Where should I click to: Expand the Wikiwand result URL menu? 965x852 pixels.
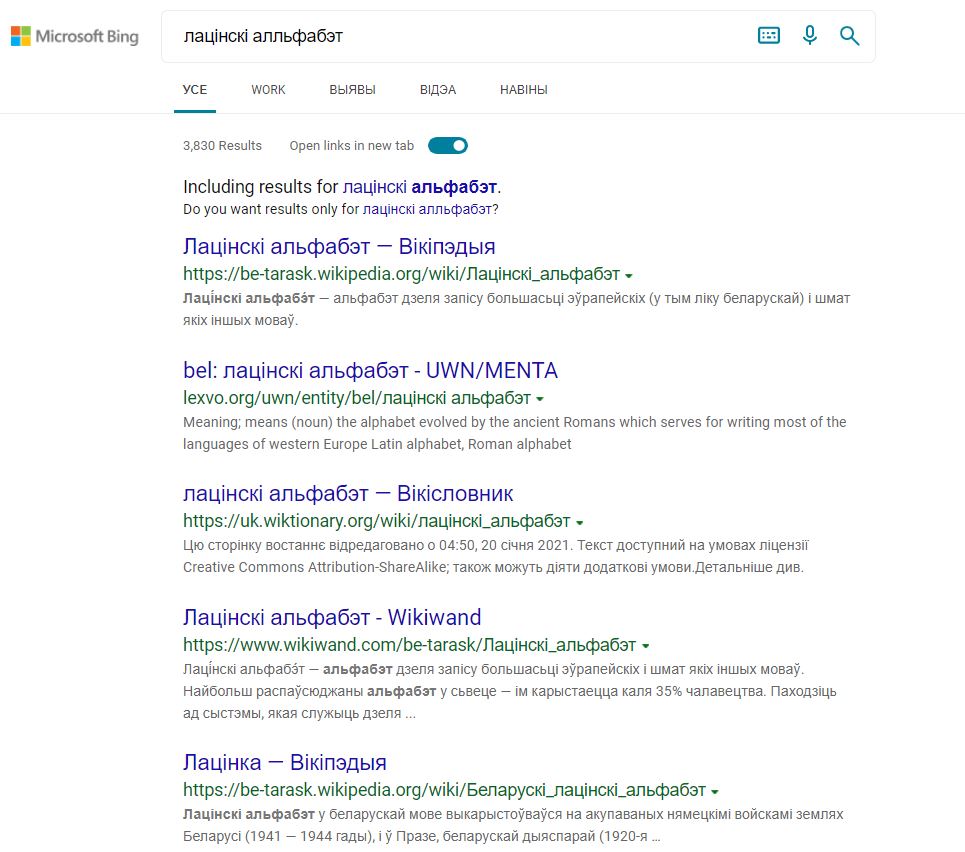[x=645, y=645]
